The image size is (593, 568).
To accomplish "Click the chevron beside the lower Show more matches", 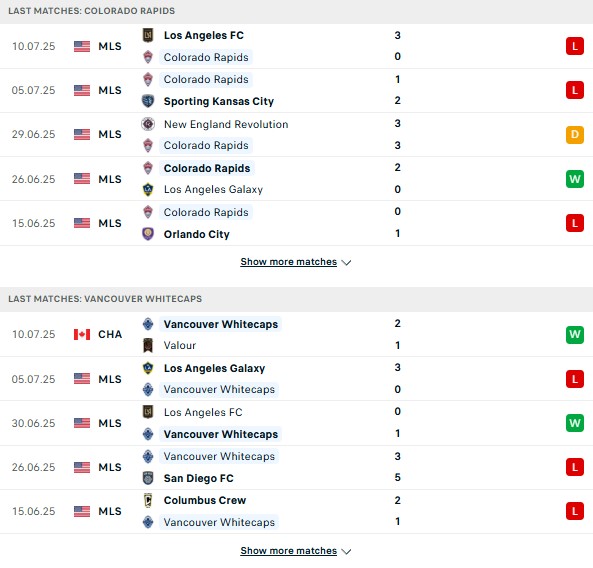I will click(346, 552).
